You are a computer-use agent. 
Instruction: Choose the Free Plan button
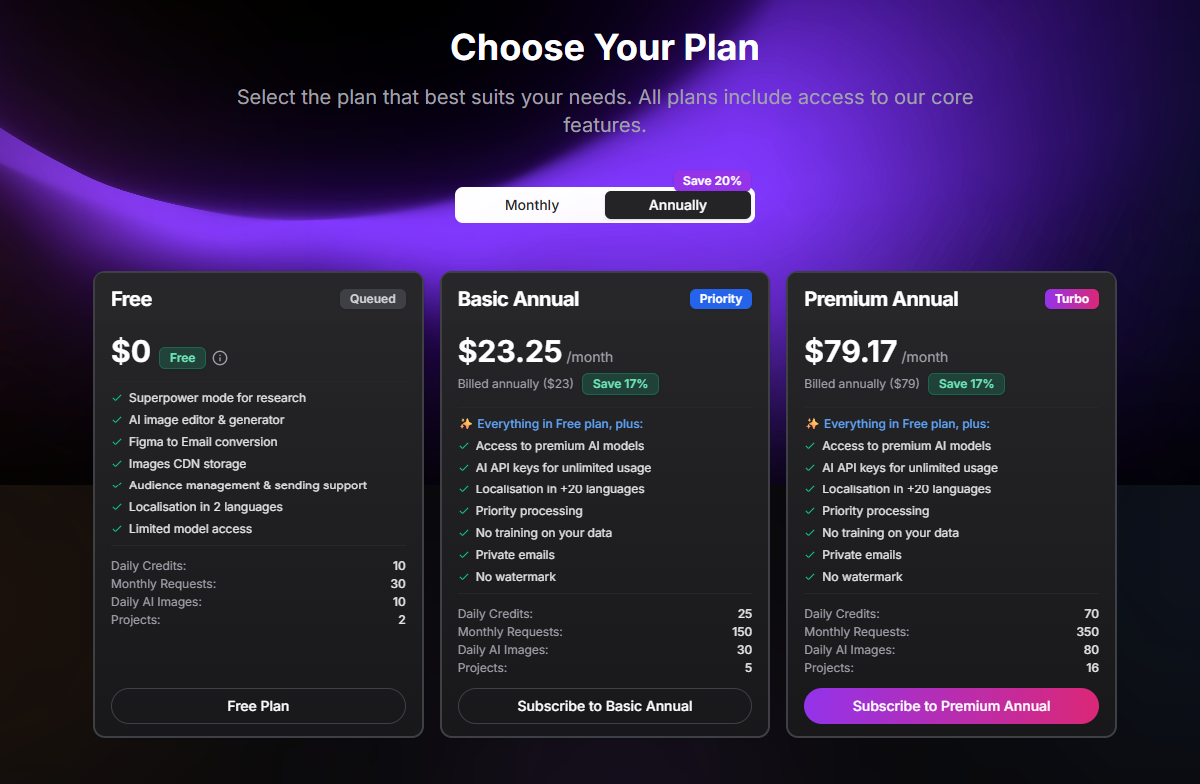pos(258,706)
